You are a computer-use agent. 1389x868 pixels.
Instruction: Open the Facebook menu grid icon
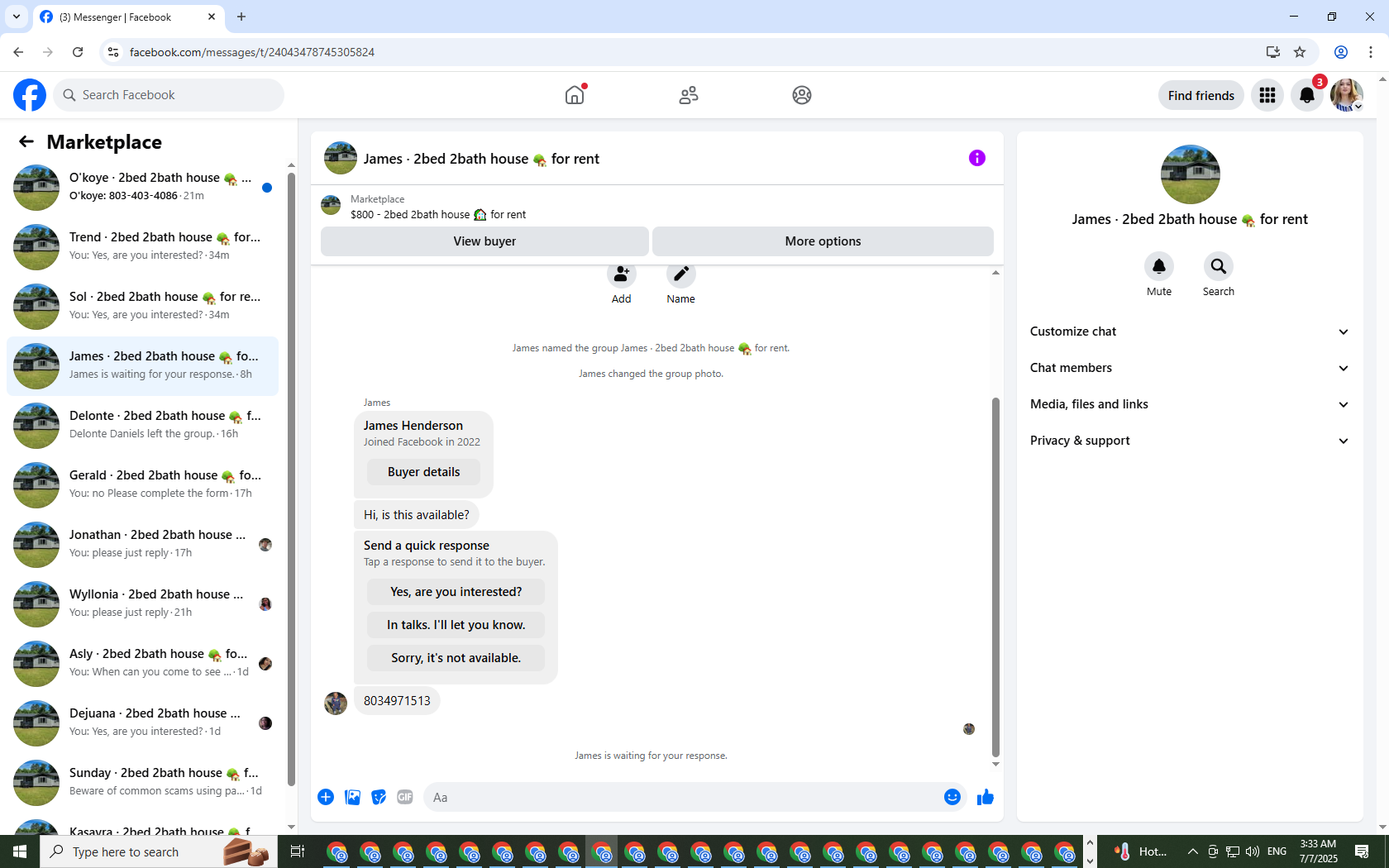coord(1267,95)
